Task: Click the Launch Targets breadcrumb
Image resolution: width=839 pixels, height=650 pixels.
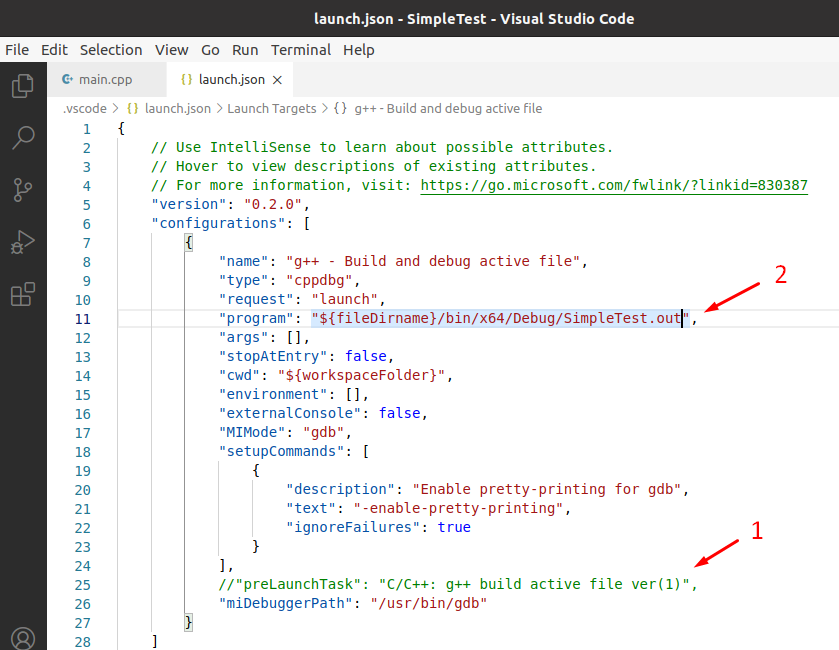Action: click(272, 109)
